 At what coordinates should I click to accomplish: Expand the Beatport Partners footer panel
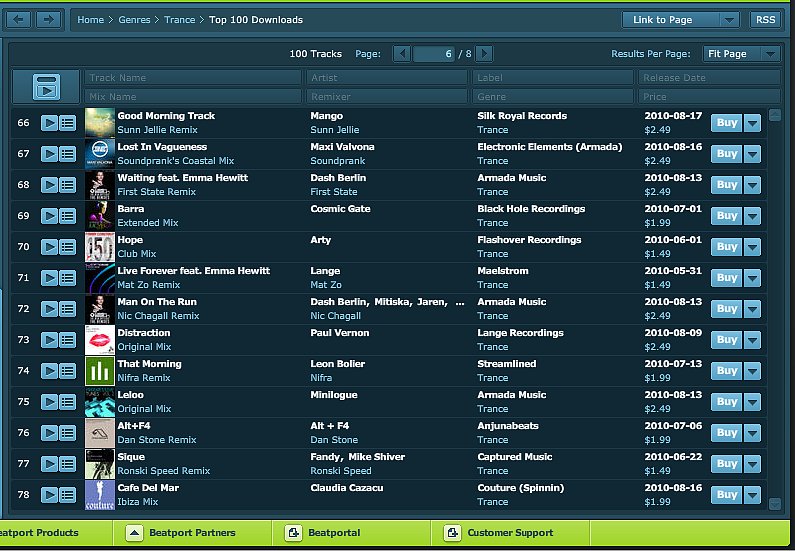tap(134, 533)
